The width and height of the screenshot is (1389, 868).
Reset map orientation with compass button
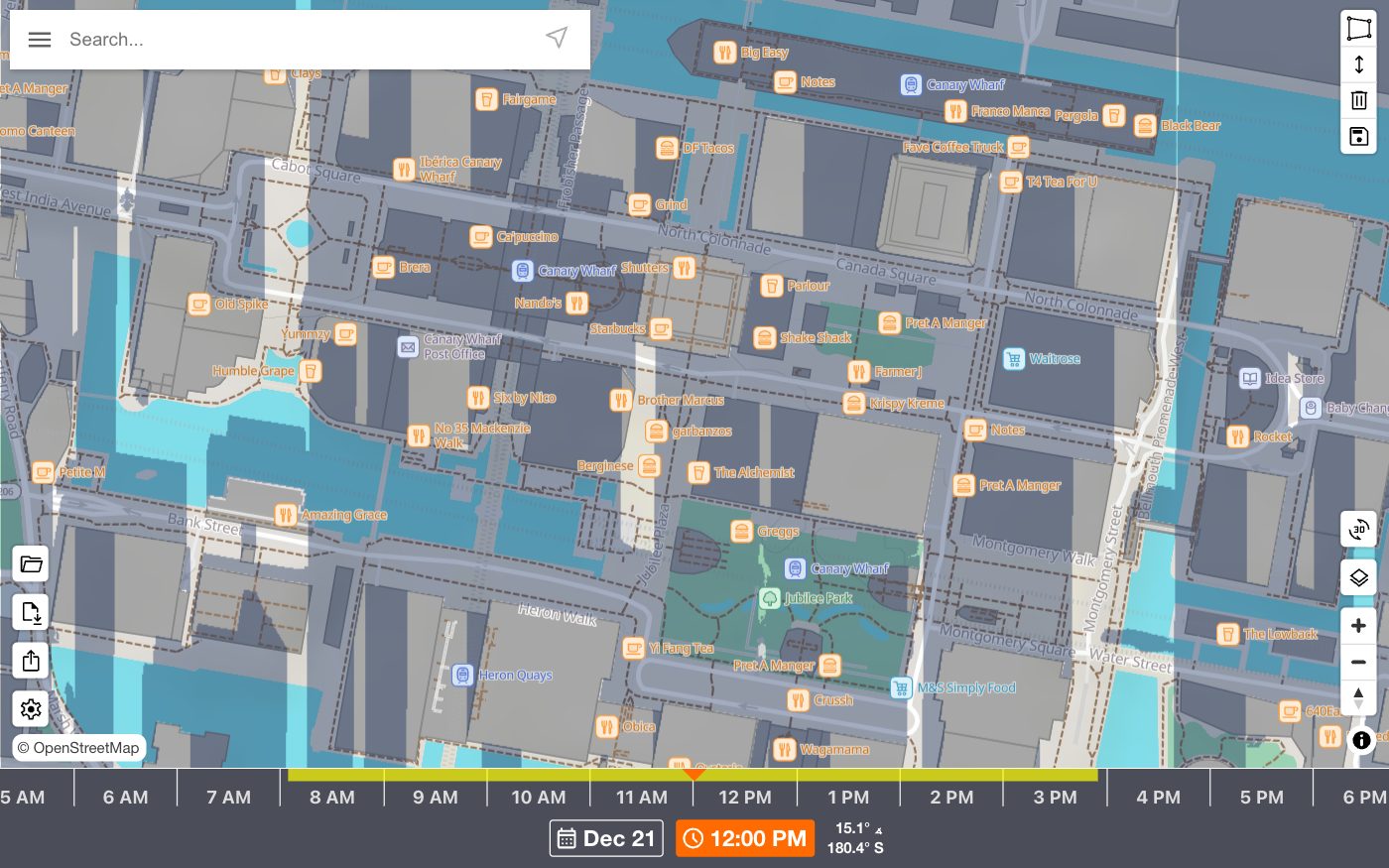(1359, 697)
